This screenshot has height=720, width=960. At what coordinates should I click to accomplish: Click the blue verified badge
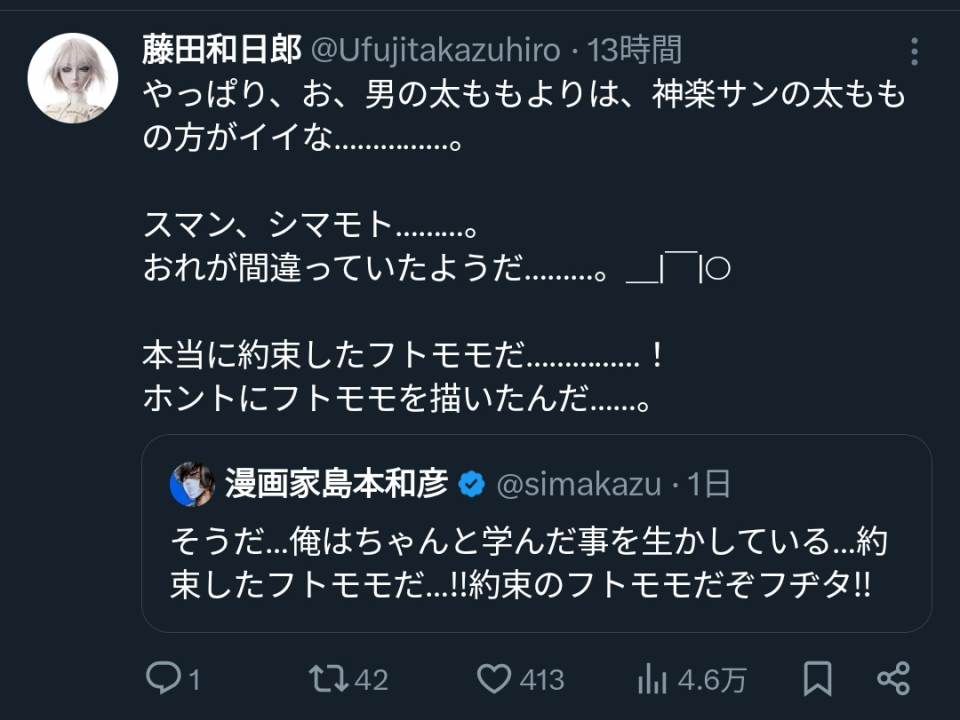tap(472, 485)
